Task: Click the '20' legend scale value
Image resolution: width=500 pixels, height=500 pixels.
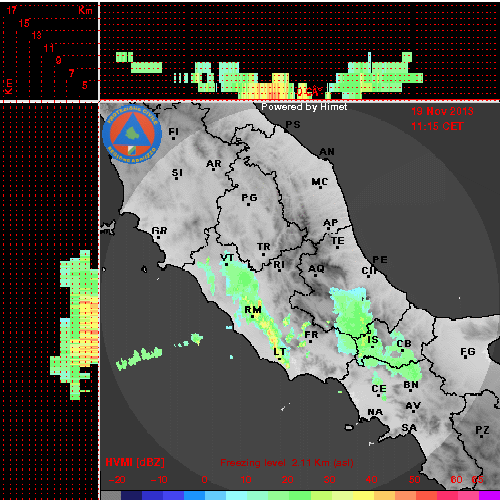Action: click(x=287, y=480)
